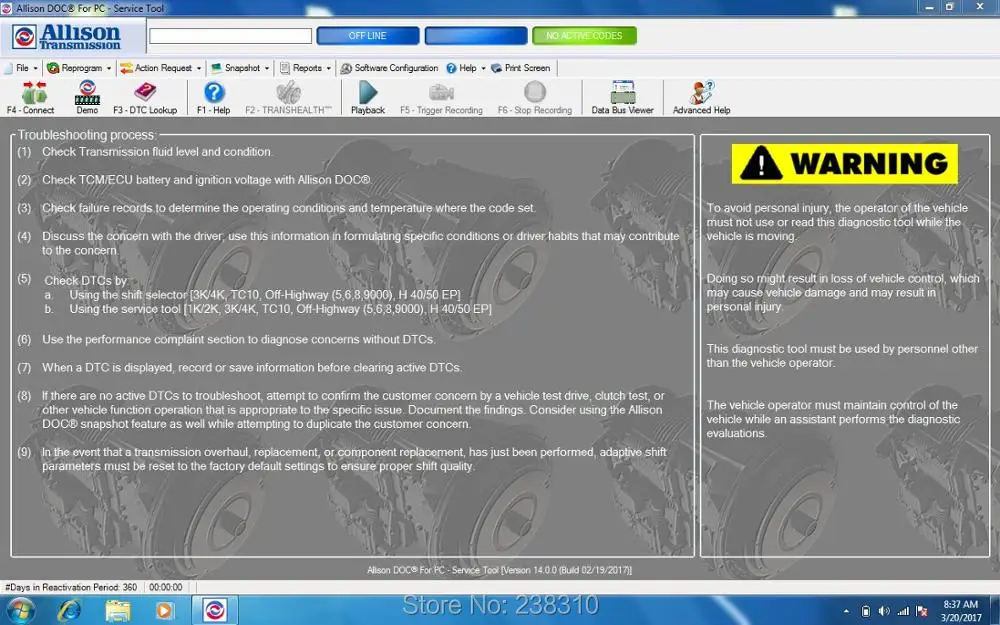
Task: Click the Days in Reactivation Period status
Action: coord(71,587)
